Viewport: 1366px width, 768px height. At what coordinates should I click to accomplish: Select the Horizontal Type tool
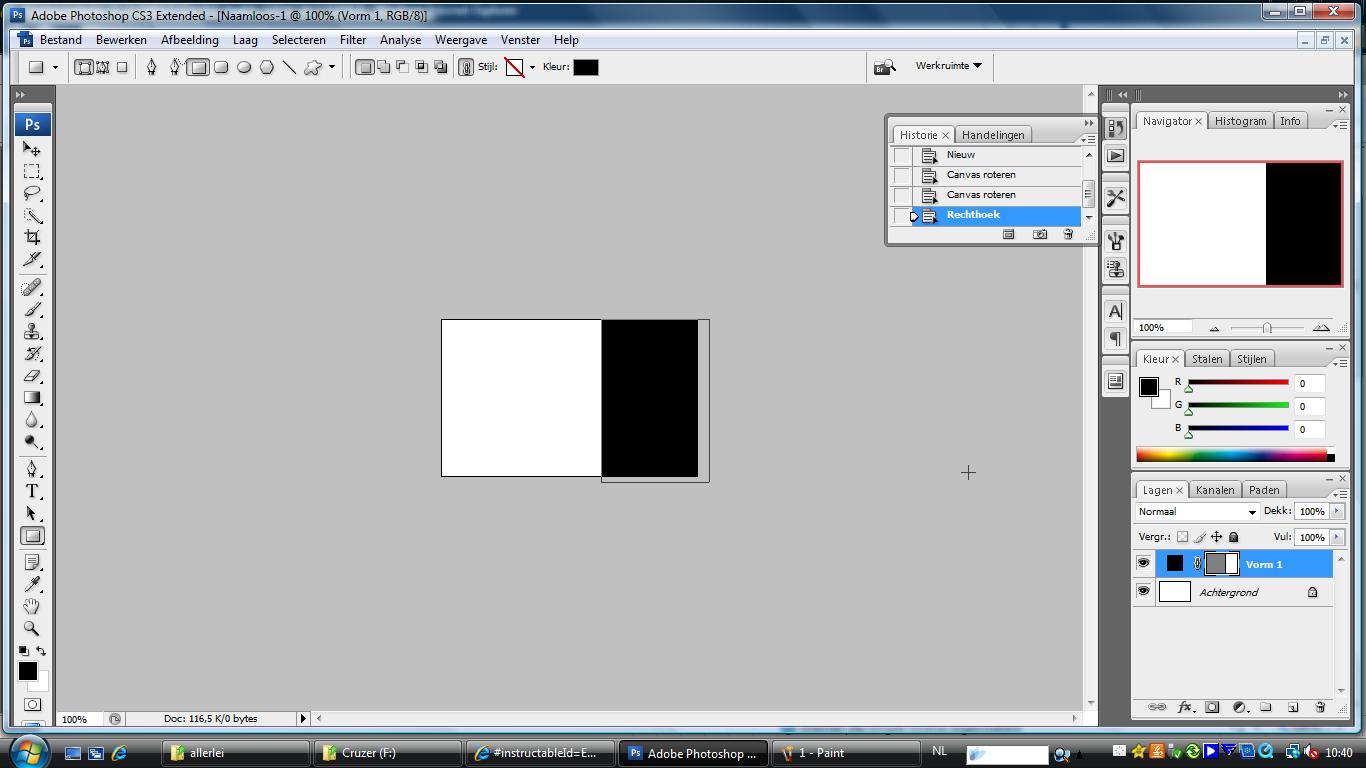point(32,491)
